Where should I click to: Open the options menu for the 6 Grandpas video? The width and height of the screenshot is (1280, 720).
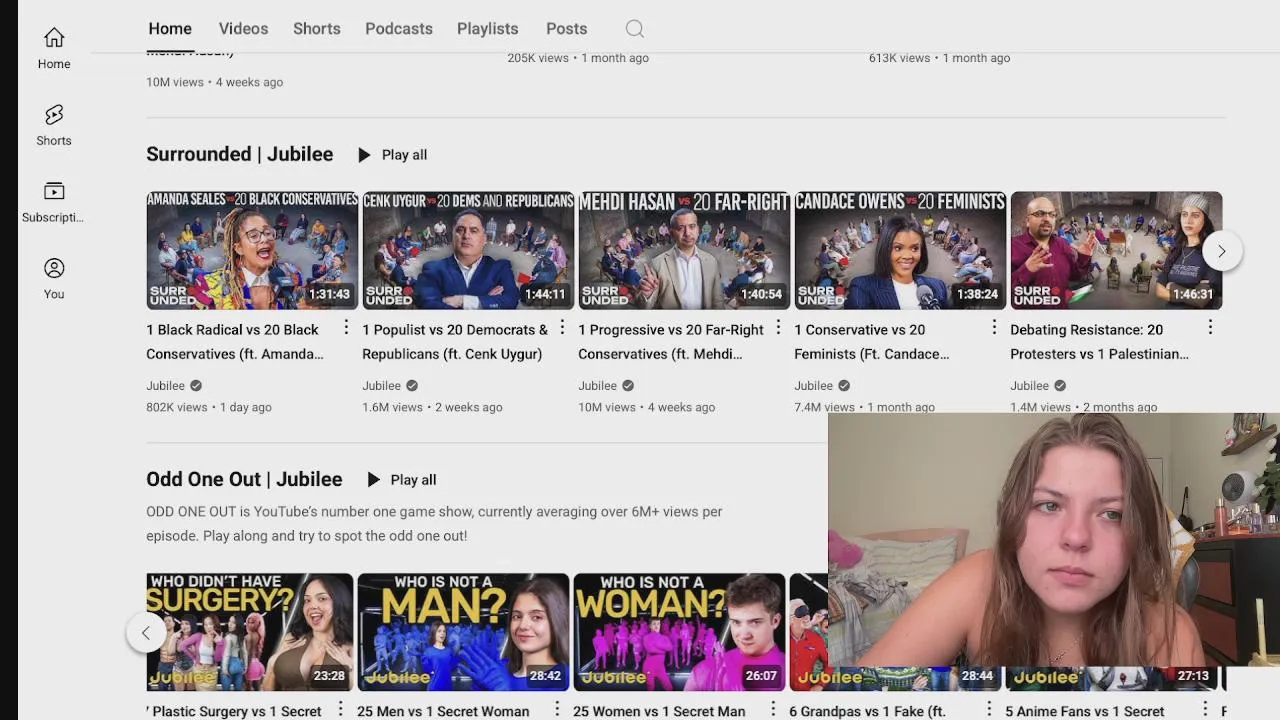(989, 709)
